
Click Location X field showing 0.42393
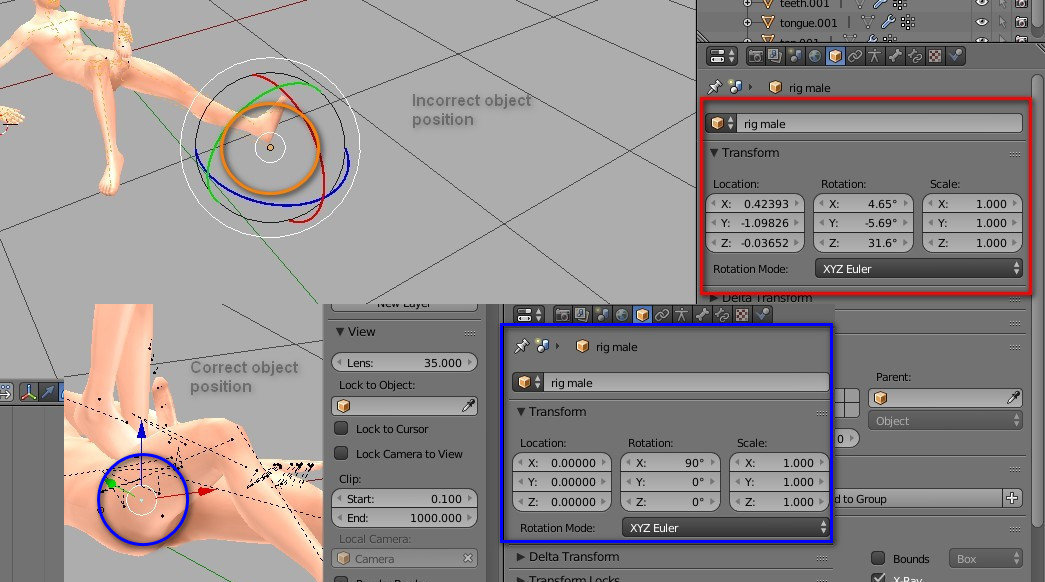pyautogui.click(x=754, y=204)
